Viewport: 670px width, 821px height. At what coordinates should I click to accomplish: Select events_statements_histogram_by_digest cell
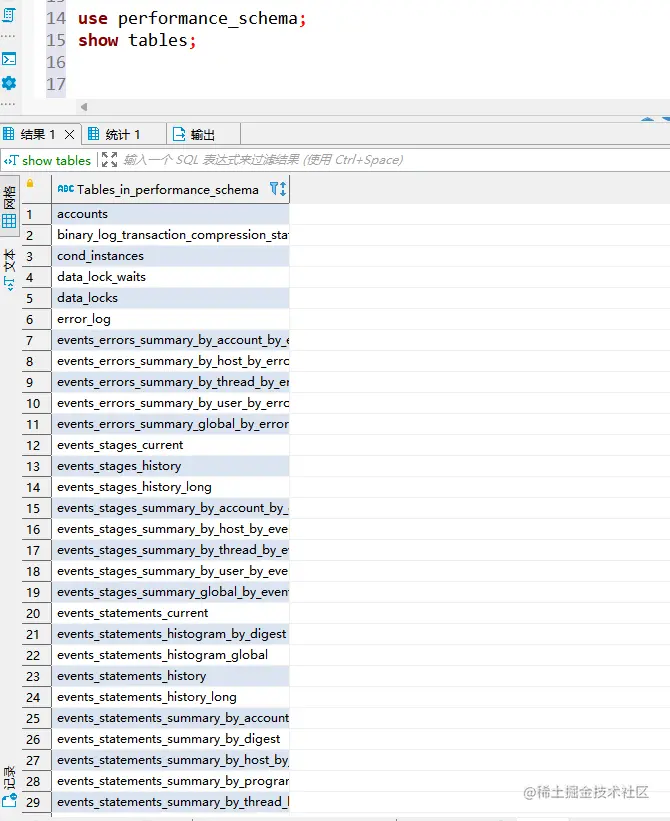click(x=170, y=634)
